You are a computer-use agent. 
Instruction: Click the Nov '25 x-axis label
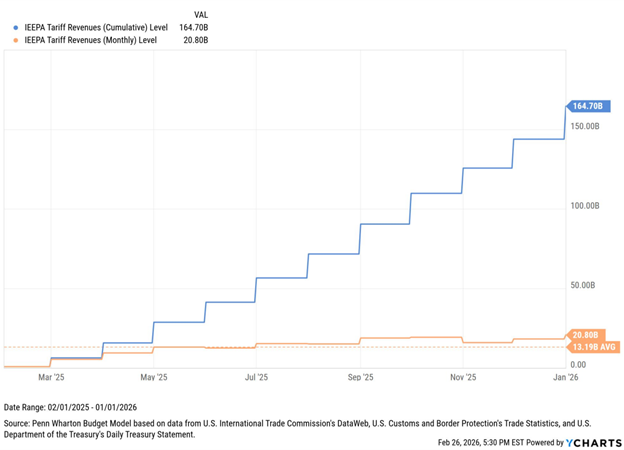[x=463, y=378]
